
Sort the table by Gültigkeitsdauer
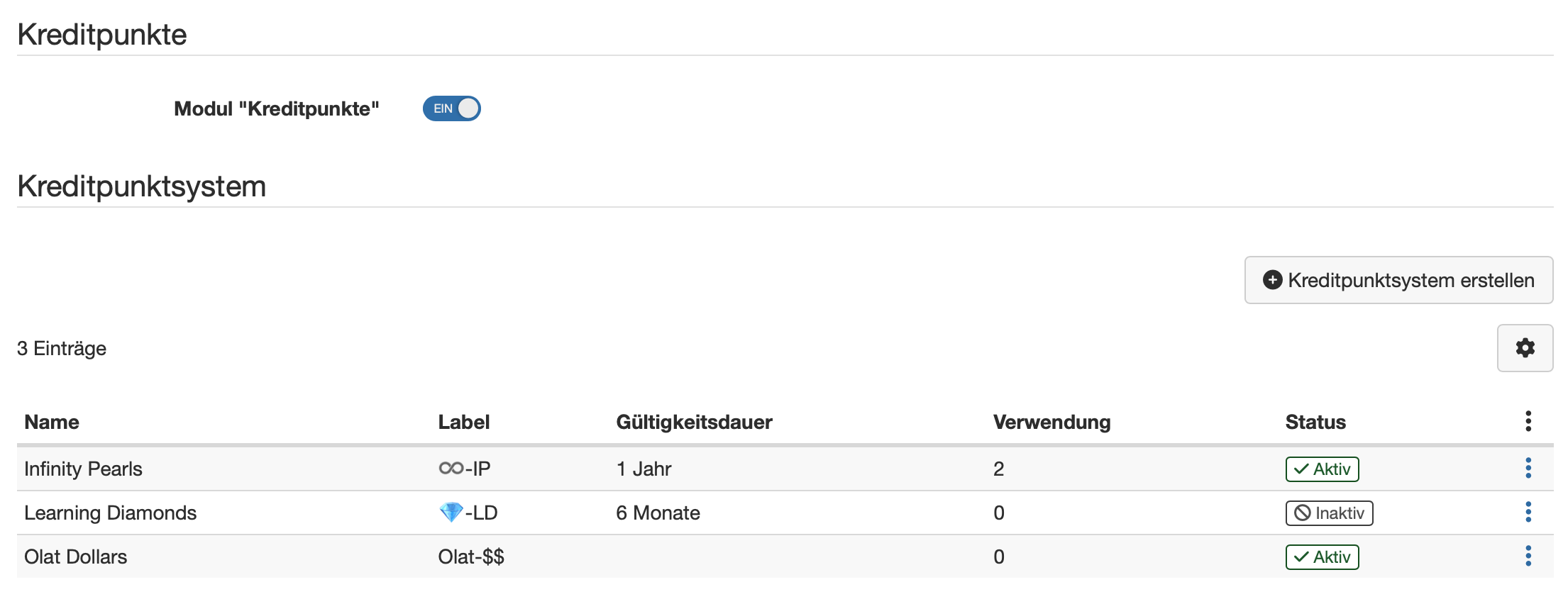pyautogui.click(x=694, y=421)
